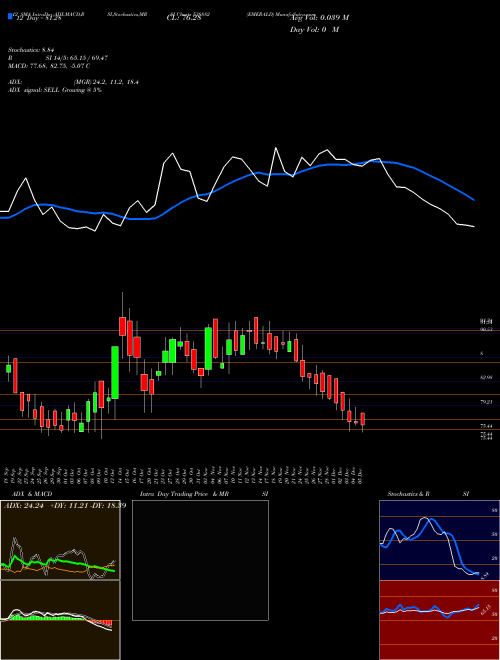Click the last red candlestick on the right

coord(362,419)
